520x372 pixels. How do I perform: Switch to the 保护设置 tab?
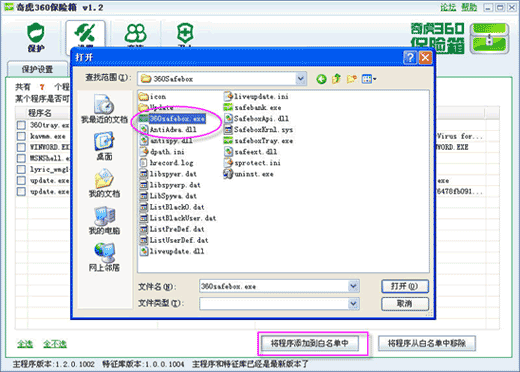(37, 69)
